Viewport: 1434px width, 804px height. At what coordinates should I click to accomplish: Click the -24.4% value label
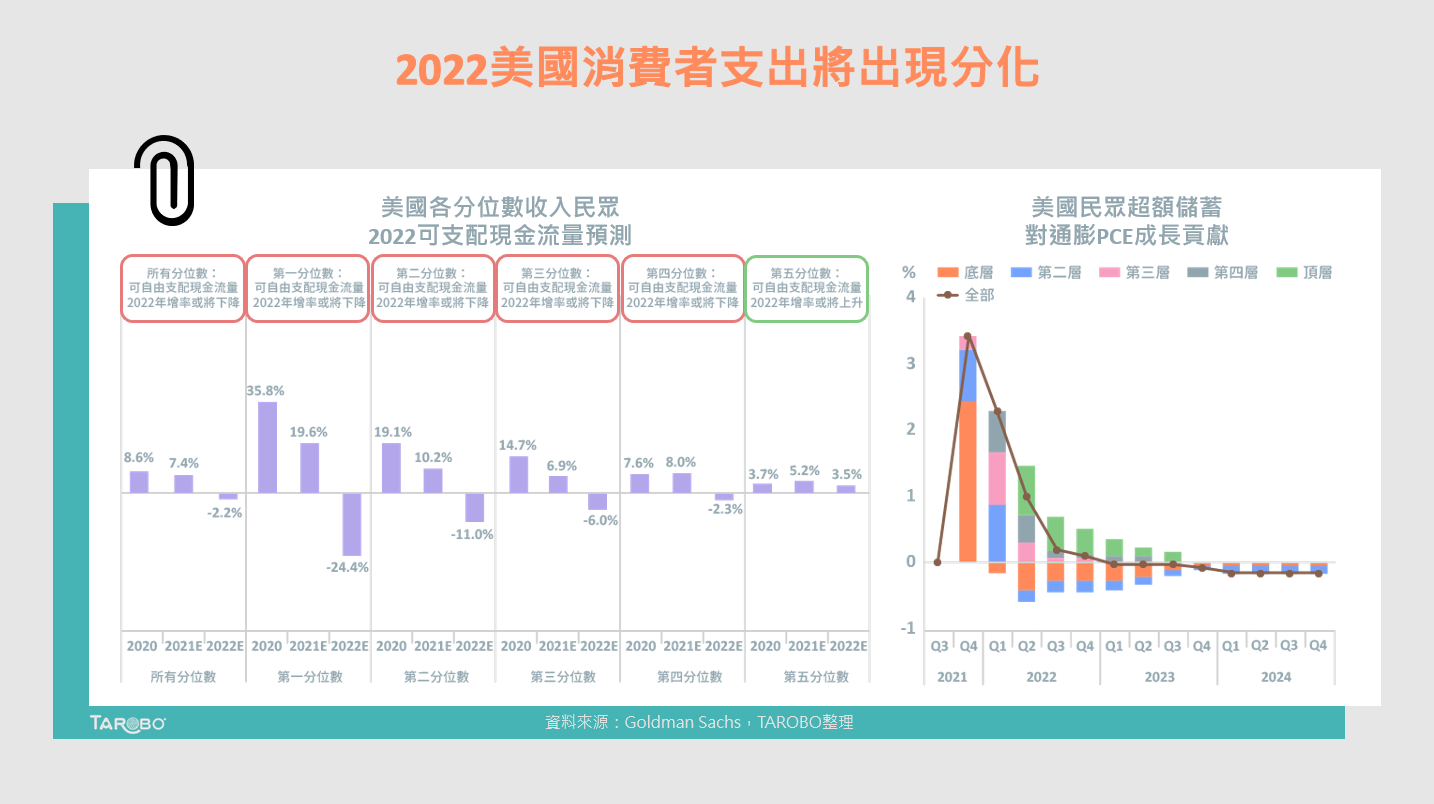click(x=345, y=567)
